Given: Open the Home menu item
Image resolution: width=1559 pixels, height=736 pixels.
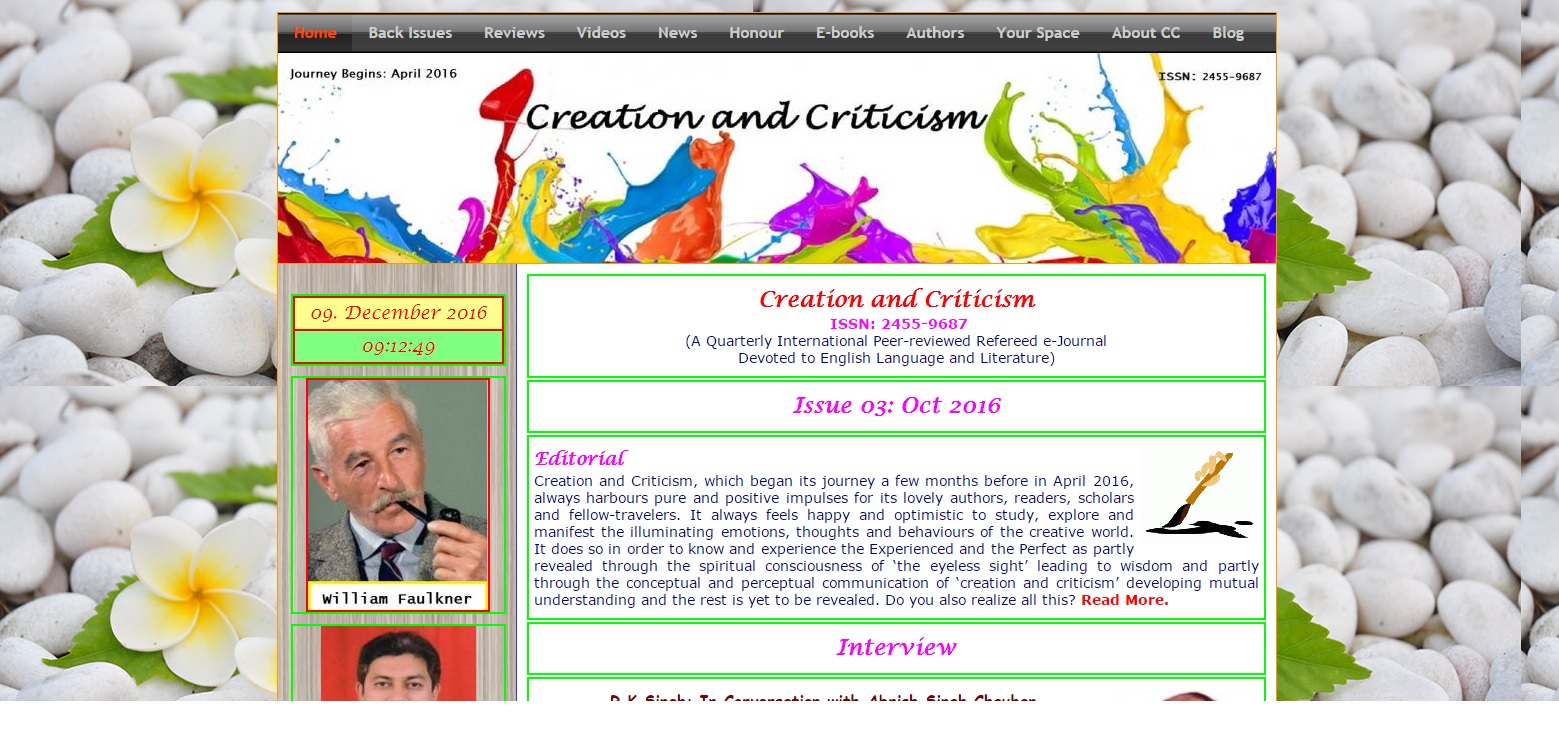Looking at the screenshot, I should pyautogui.click(x=315, y=33).
